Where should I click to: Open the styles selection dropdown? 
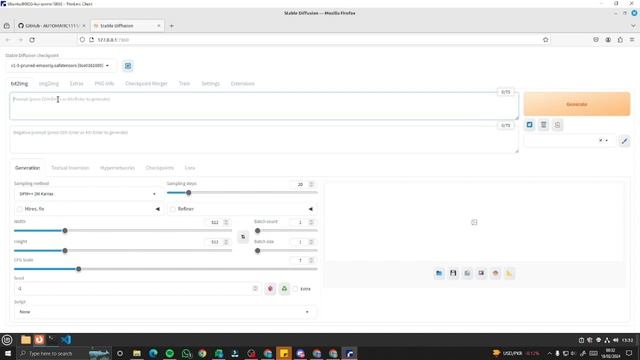[570, 141]
